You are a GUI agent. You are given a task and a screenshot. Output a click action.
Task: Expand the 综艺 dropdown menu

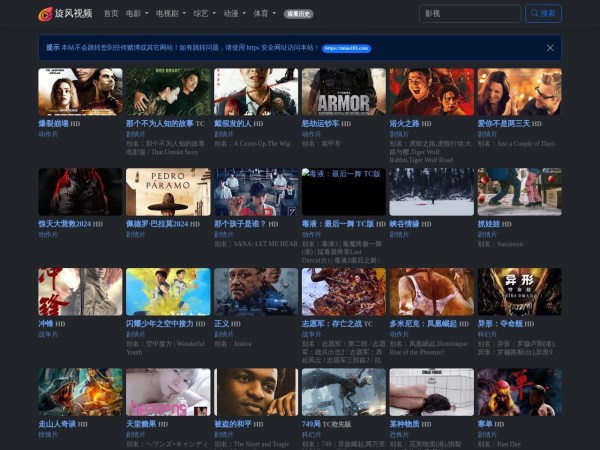click(x=204, y=14)
